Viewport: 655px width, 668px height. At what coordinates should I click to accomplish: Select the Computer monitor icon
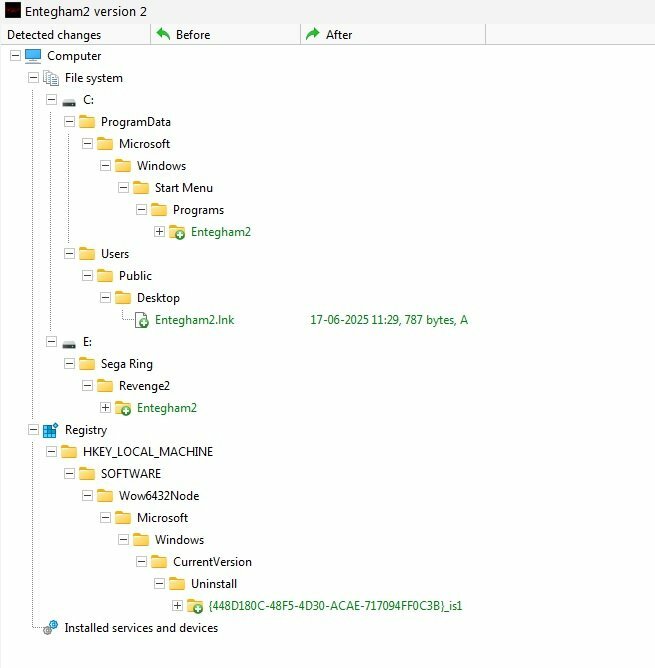coord(33,56)
